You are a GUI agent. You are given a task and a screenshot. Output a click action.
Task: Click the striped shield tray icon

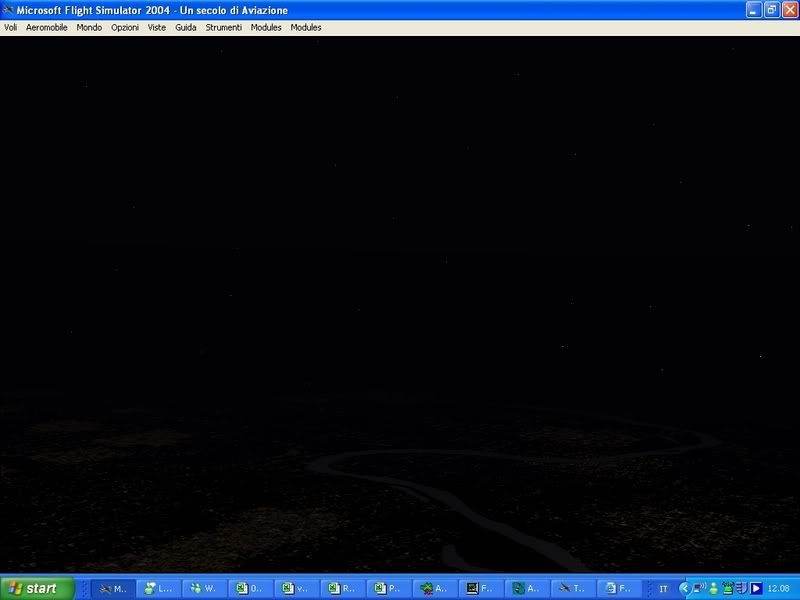pos(741,589)
